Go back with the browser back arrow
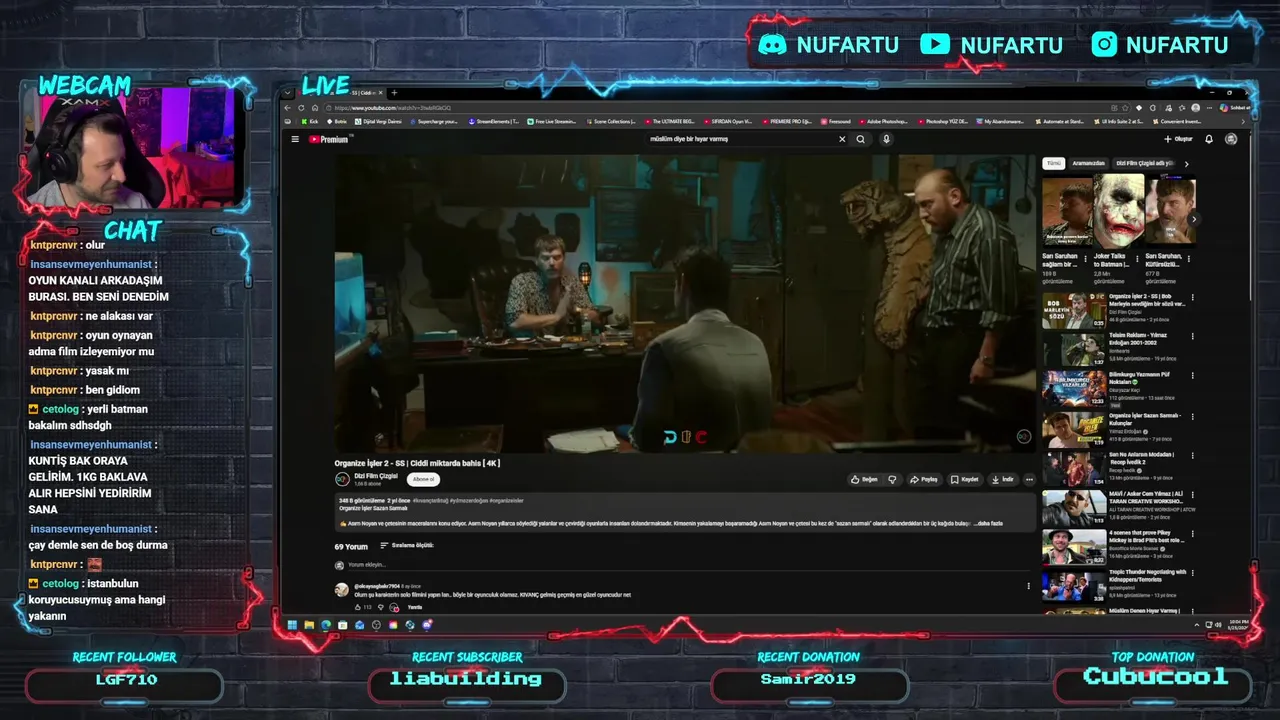Image resolution: width=1280 pixels, height=720 pixels. 288,108
